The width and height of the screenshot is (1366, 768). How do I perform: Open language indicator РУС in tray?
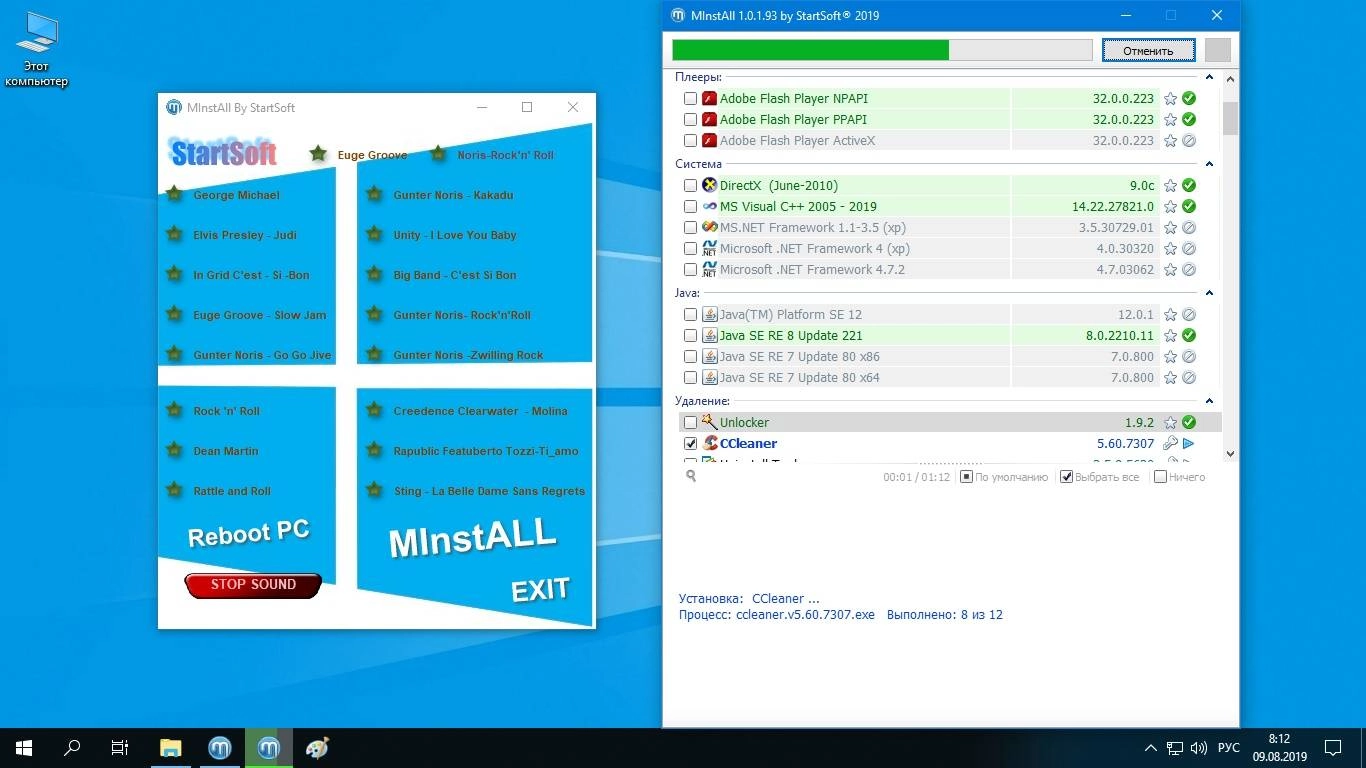coord(1229,748)
